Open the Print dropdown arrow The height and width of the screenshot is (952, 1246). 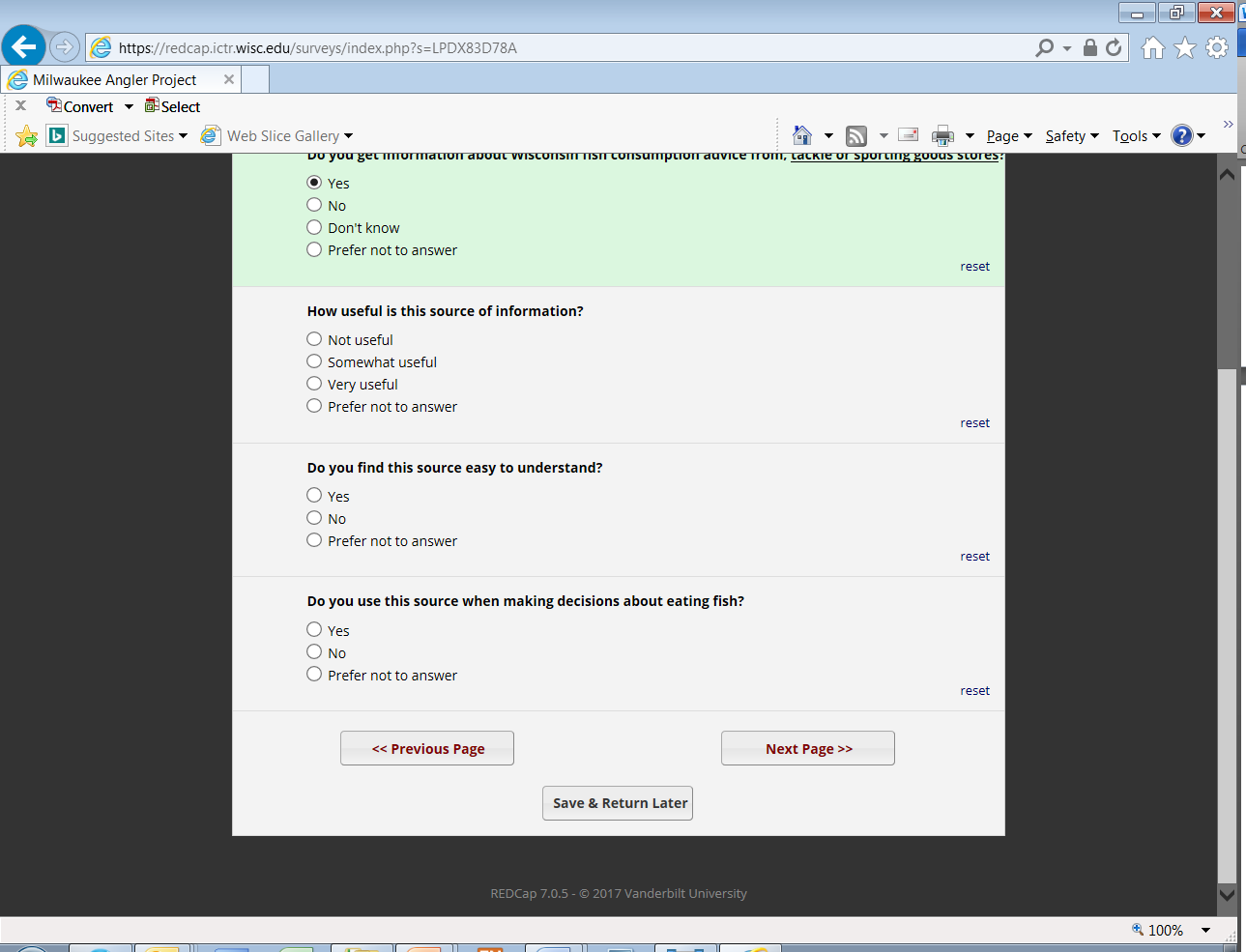click(x=970, y=136)
